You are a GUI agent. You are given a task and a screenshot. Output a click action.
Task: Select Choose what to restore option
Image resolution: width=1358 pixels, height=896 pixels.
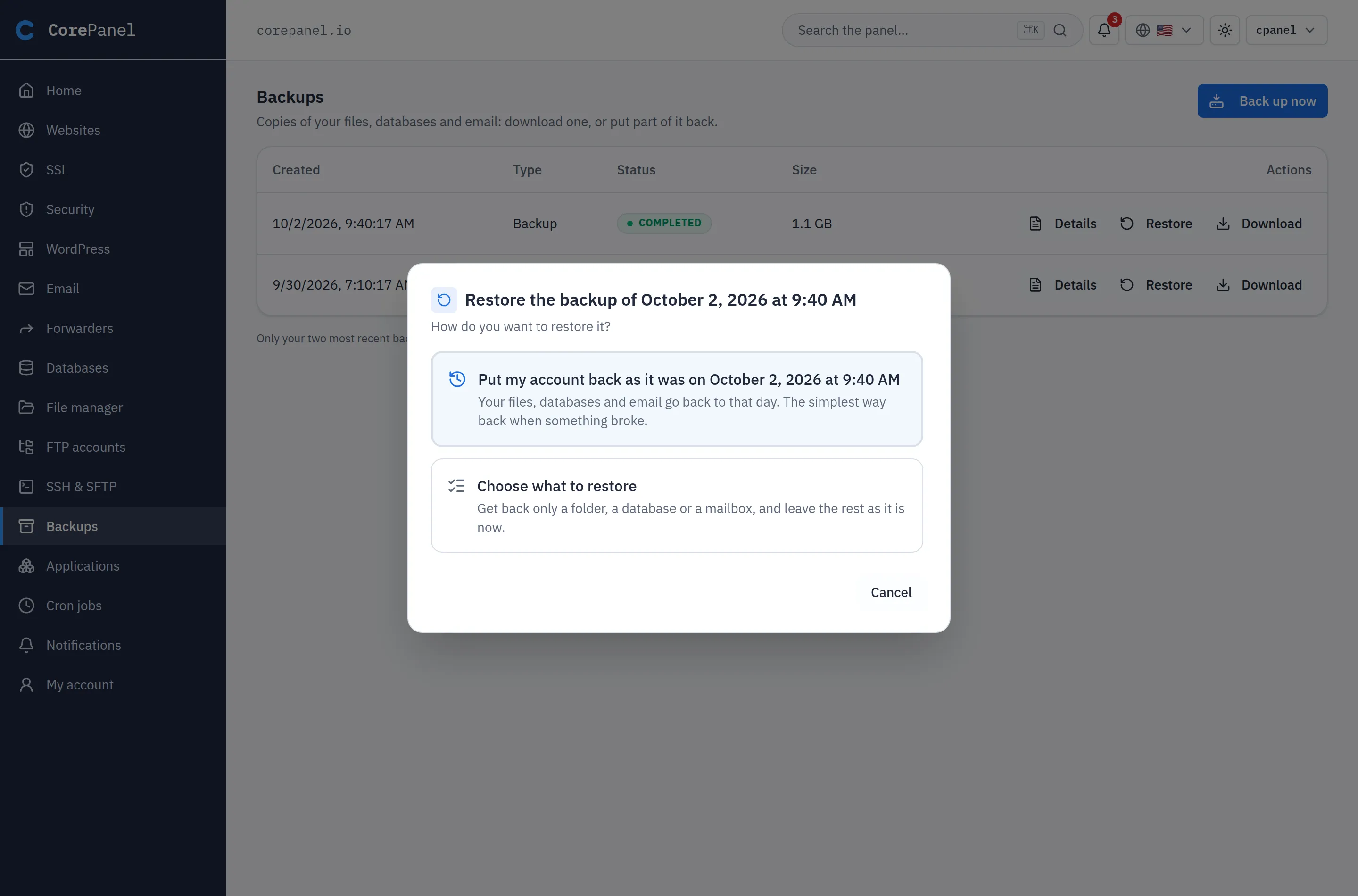pos(677,505)
